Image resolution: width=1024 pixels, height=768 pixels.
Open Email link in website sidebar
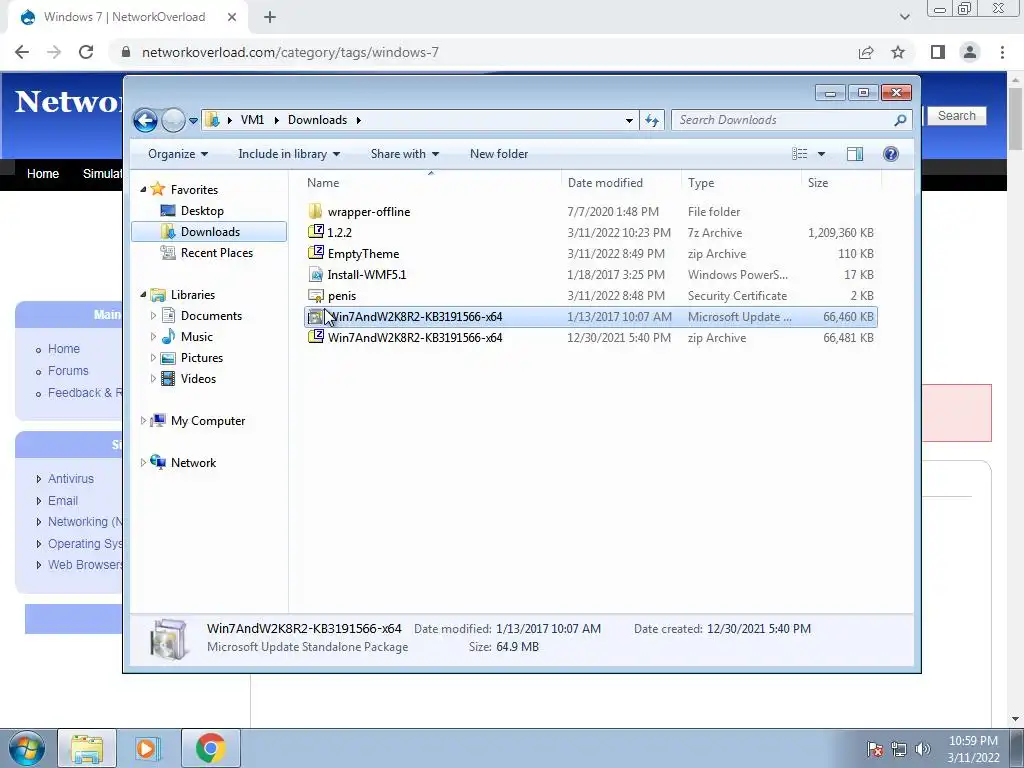[x=63, y=501]
